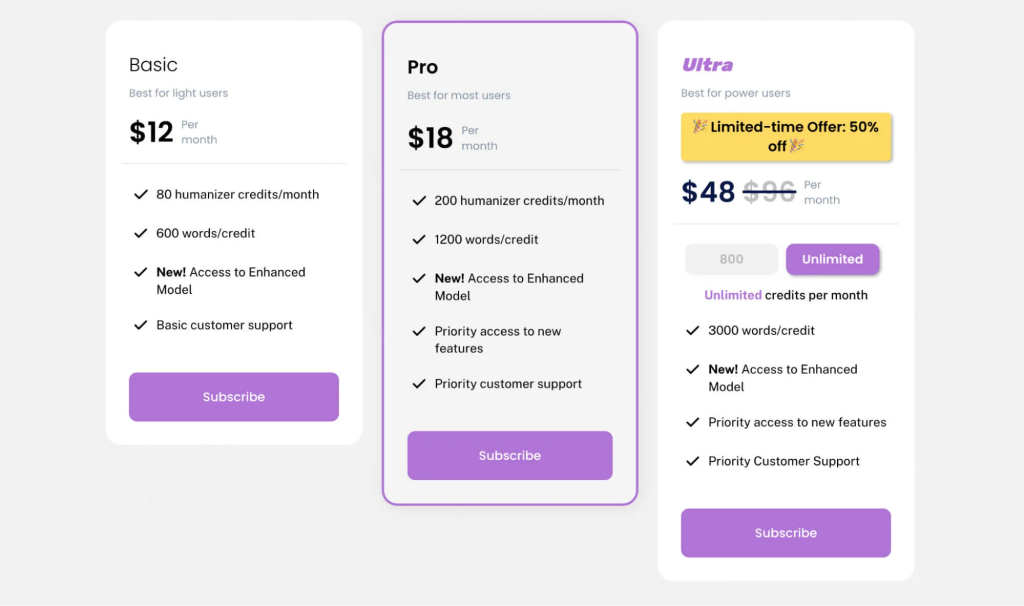Click checkmark next to Priority customer support in Pro
The height and width of the screenshot is (606, 1024).
point(419,384)
